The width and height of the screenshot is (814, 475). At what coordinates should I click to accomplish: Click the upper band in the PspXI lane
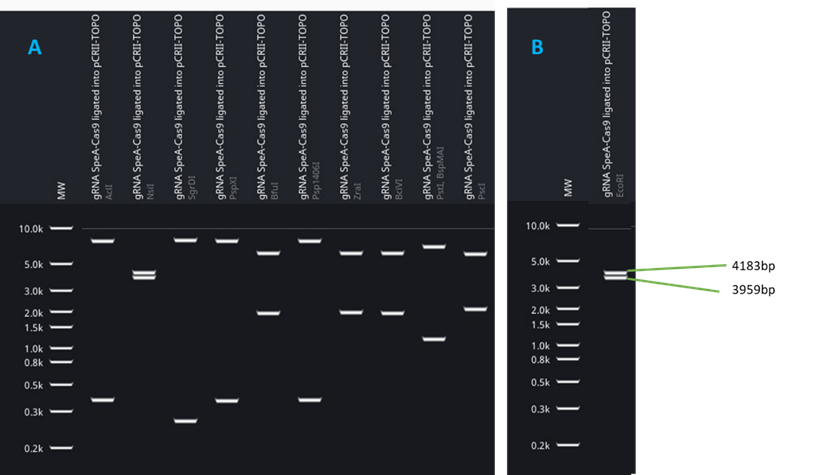tap(227, 241)
